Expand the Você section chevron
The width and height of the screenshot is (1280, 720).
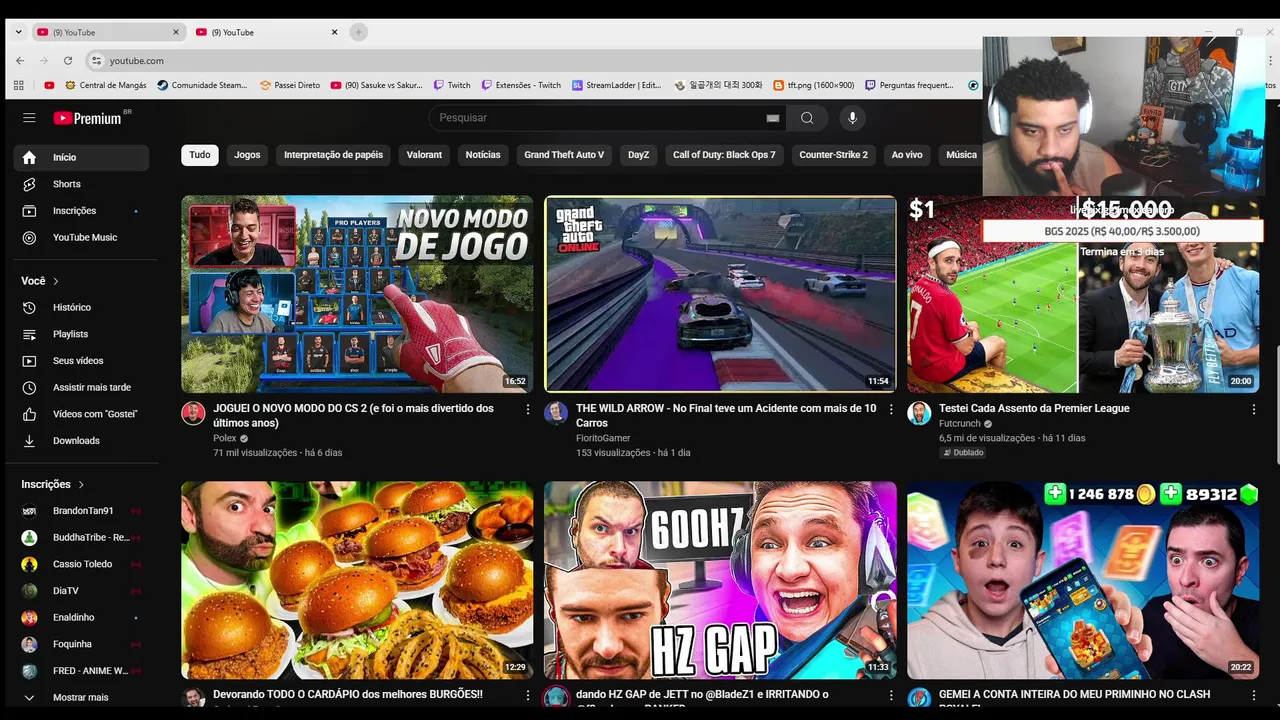[x=56, y=282]
